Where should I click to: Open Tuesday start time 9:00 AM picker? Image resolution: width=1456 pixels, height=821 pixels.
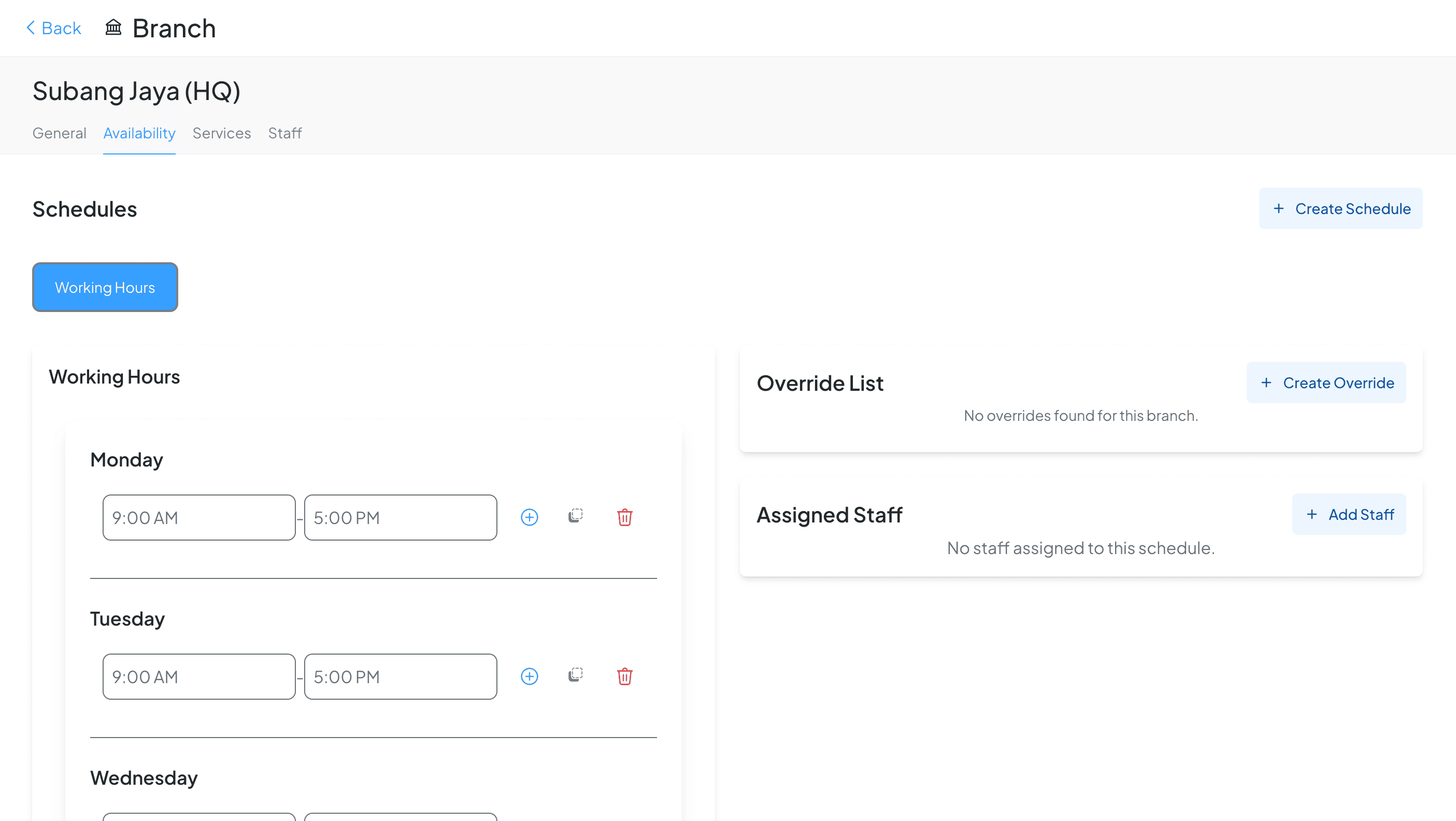point(199,676)
